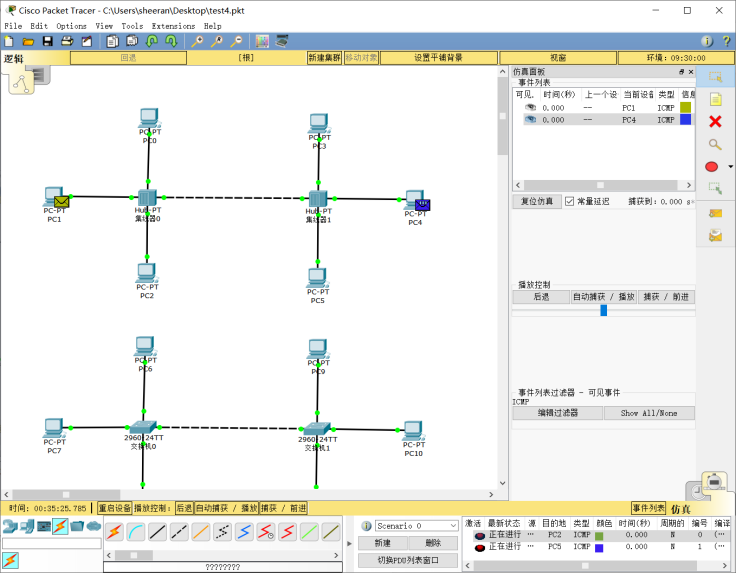This screenshot has width=736, height=573.
Task: Open custom devices dialog icon
Action: 282,41
